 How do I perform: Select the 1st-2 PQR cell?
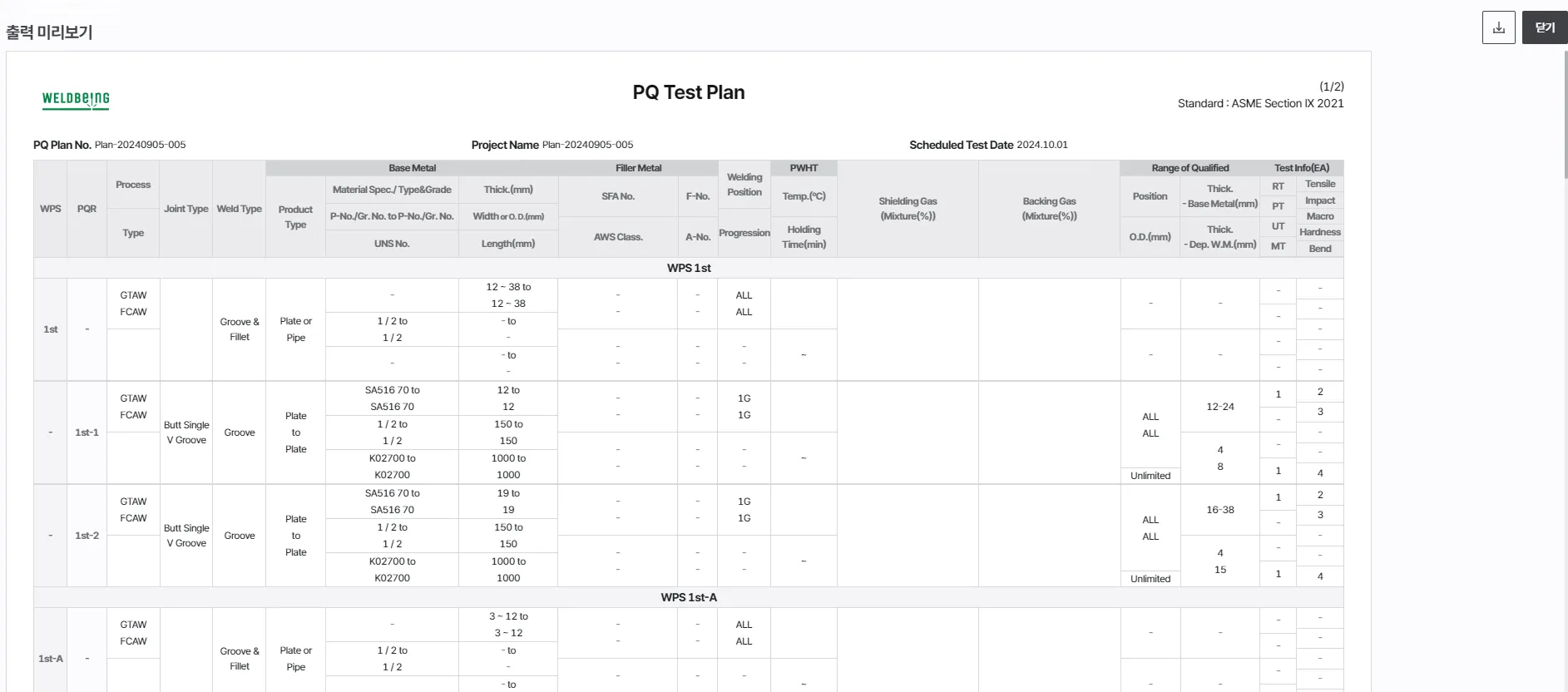(87, 536)
